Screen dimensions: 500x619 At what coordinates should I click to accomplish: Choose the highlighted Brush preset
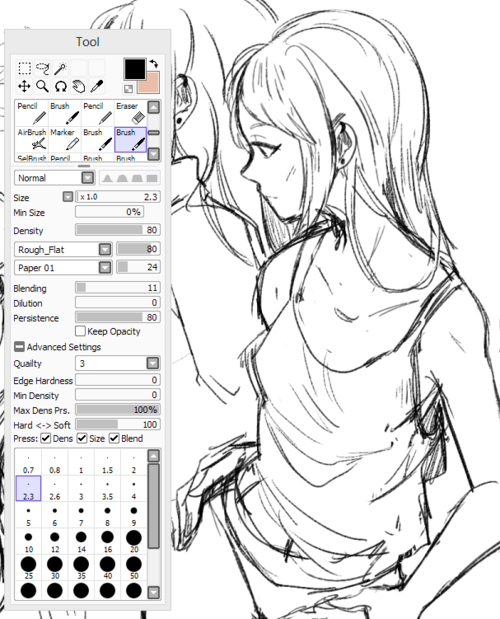[131, 139]
